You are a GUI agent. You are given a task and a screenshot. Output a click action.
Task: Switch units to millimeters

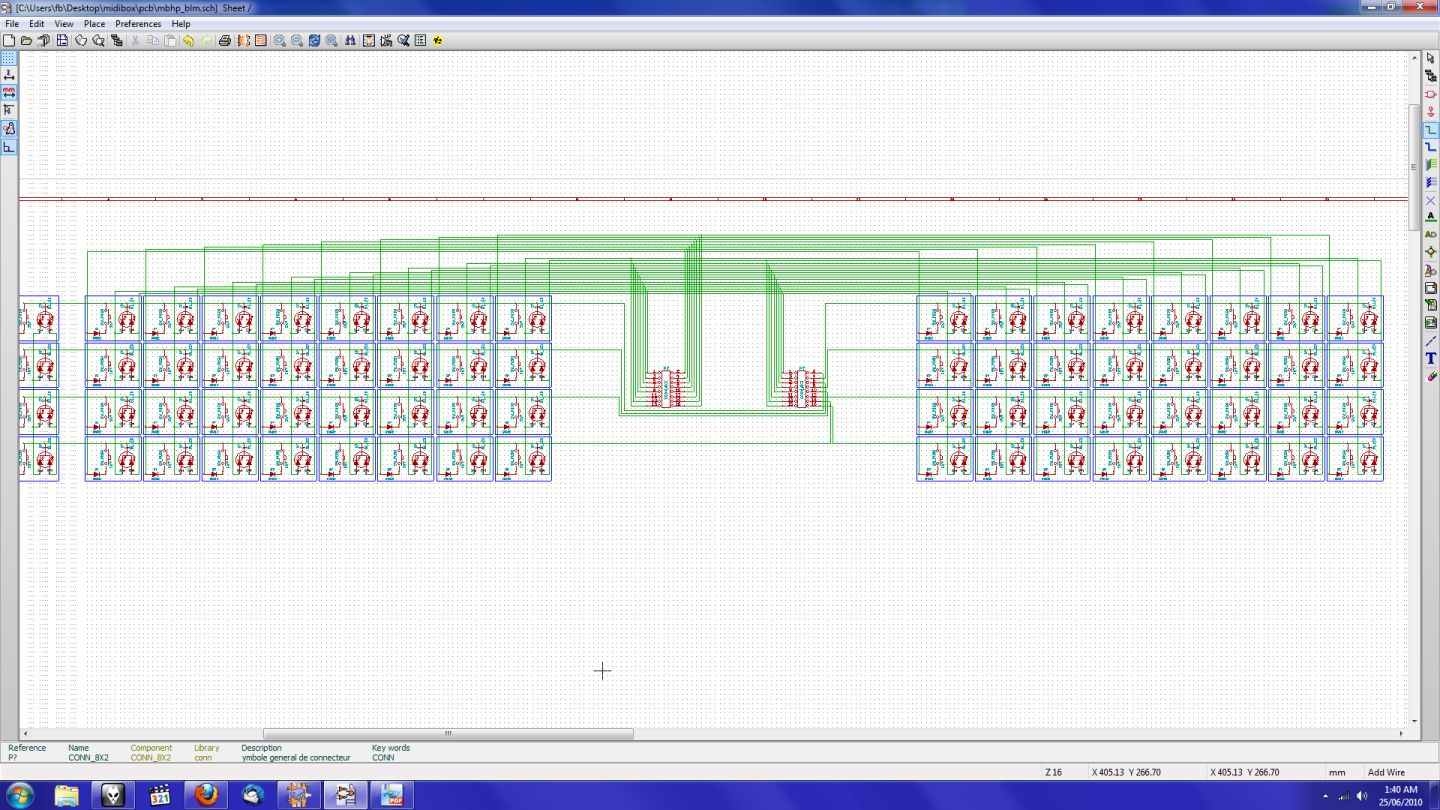click(x=9, y=93)
